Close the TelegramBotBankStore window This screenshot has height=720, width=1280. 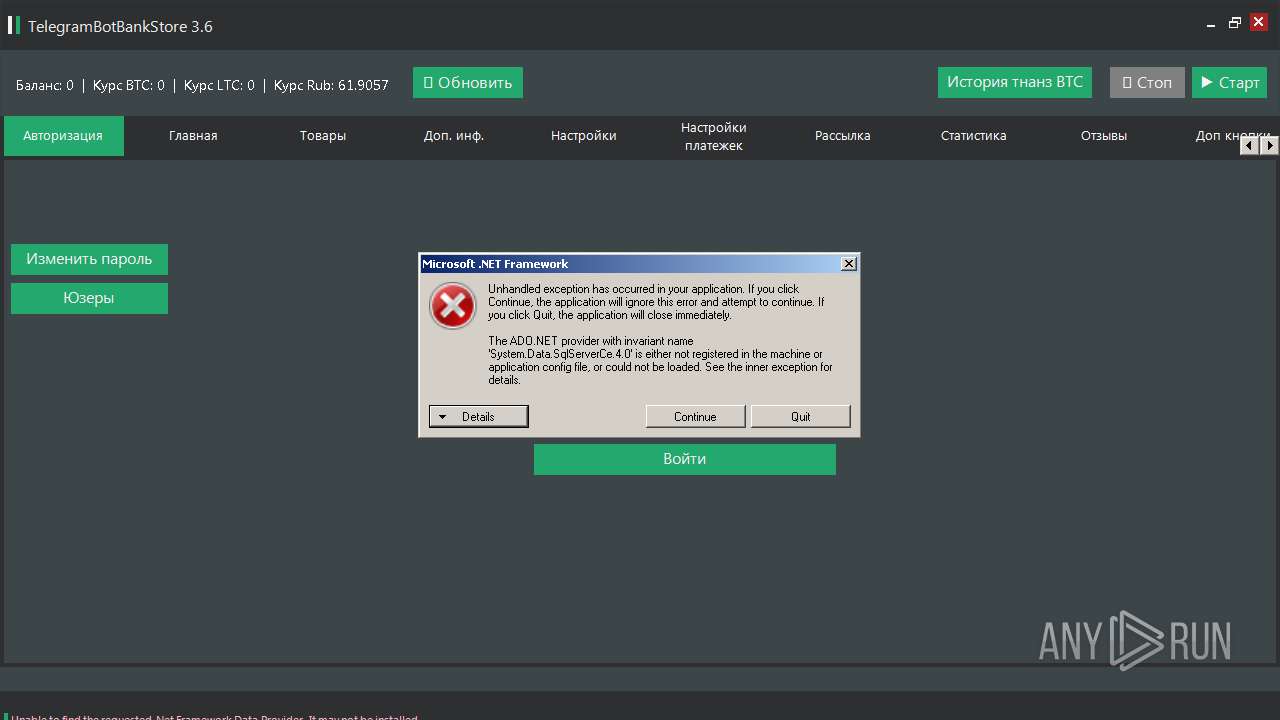(x=1259, y=23)
